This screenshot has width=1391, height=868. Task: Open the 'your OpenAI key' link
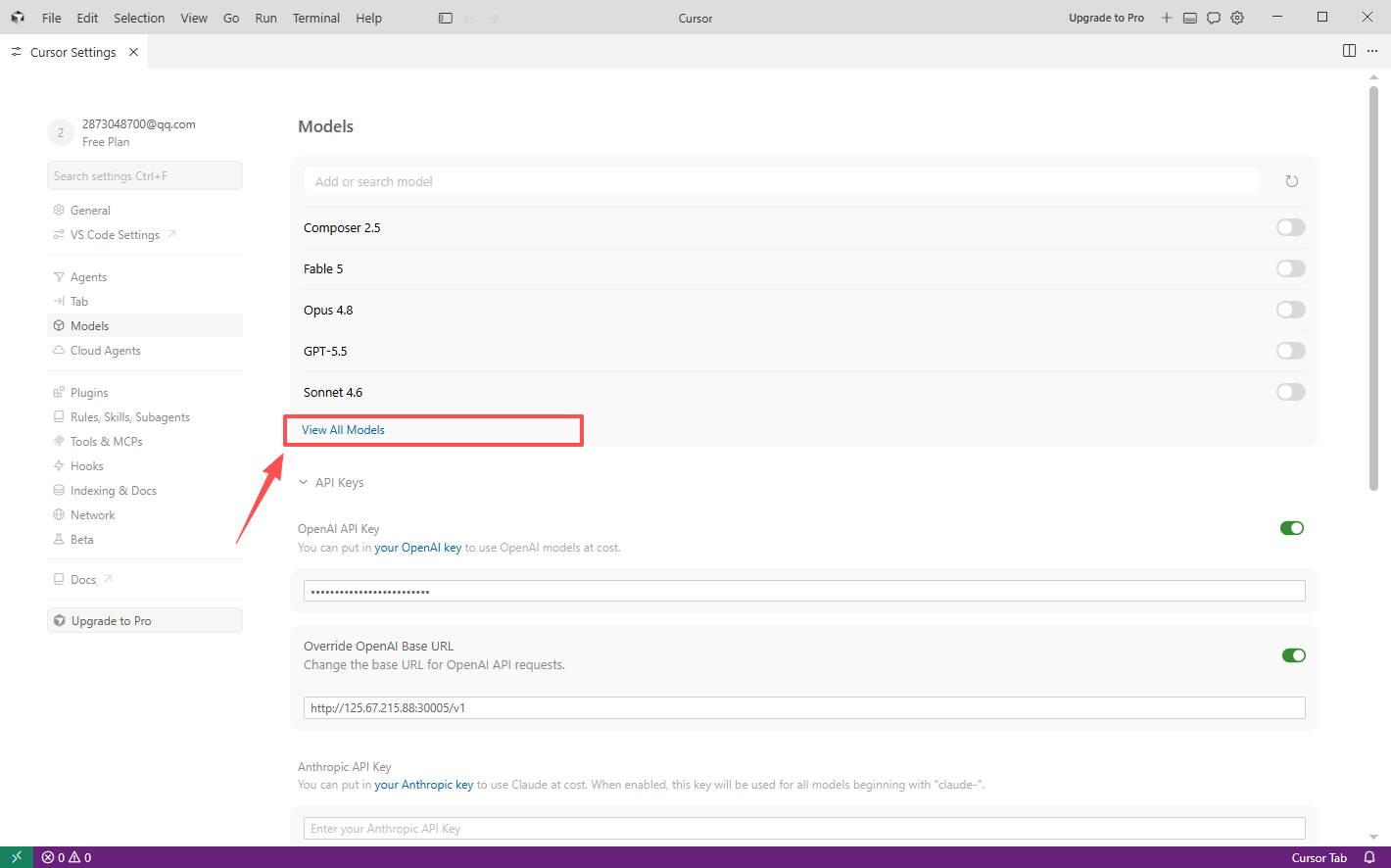click(x=417, y=548)
